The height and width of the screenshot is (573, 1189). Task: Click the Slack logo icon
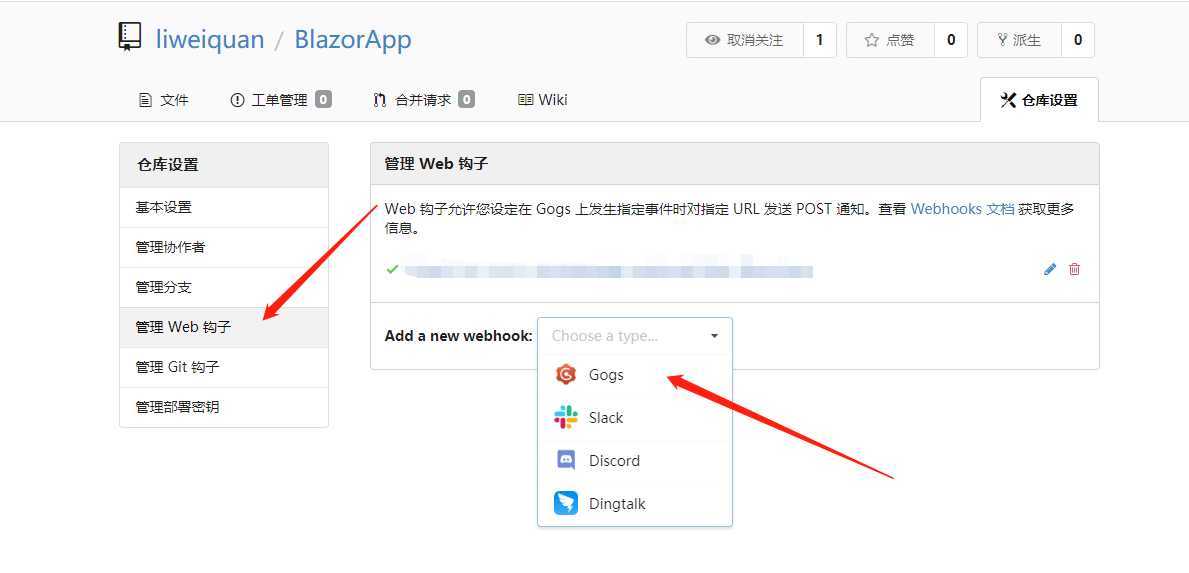point(566,418)
